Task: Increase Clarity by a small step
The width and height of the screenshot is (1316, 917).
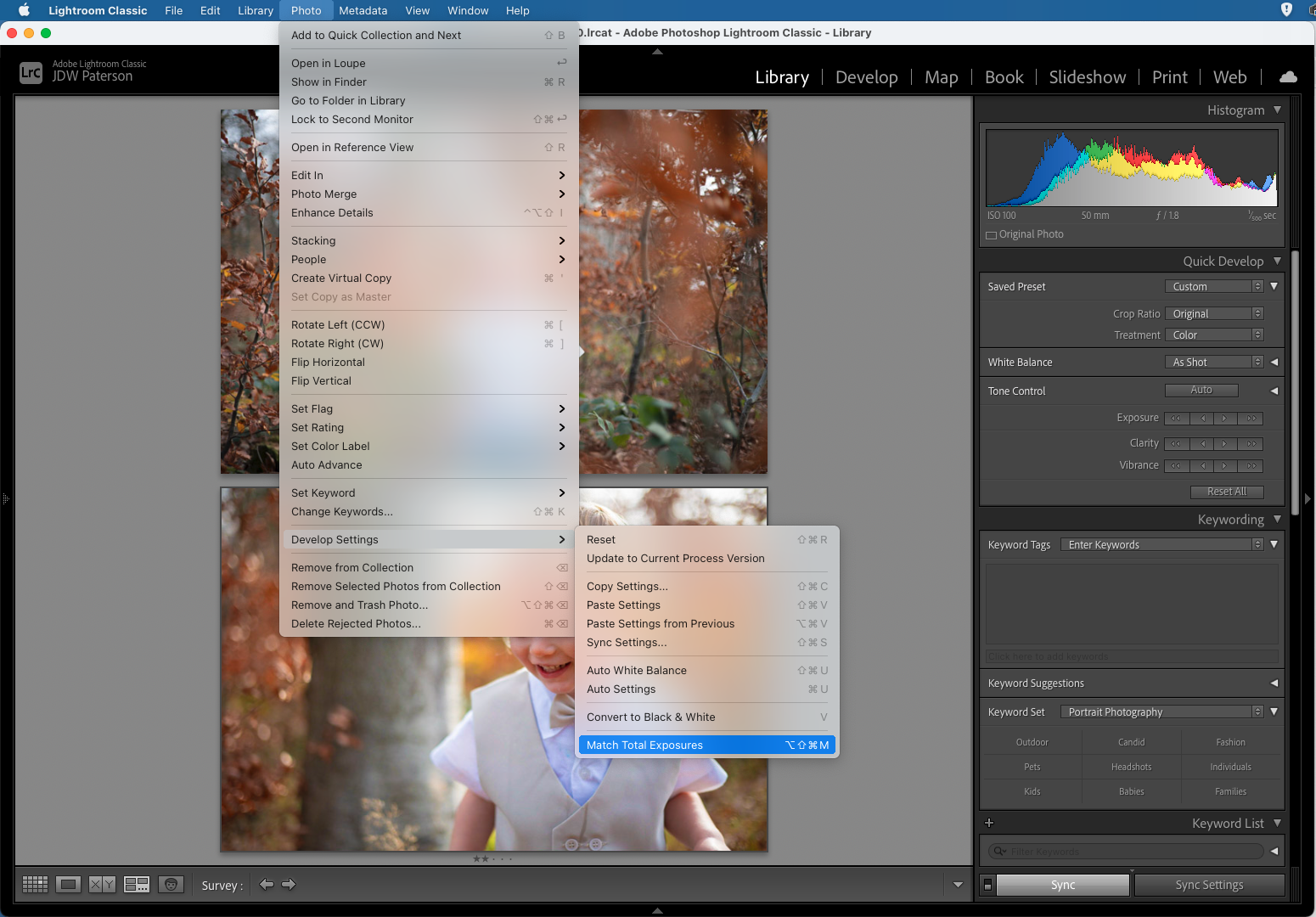Action: (x=1225, y=444)
